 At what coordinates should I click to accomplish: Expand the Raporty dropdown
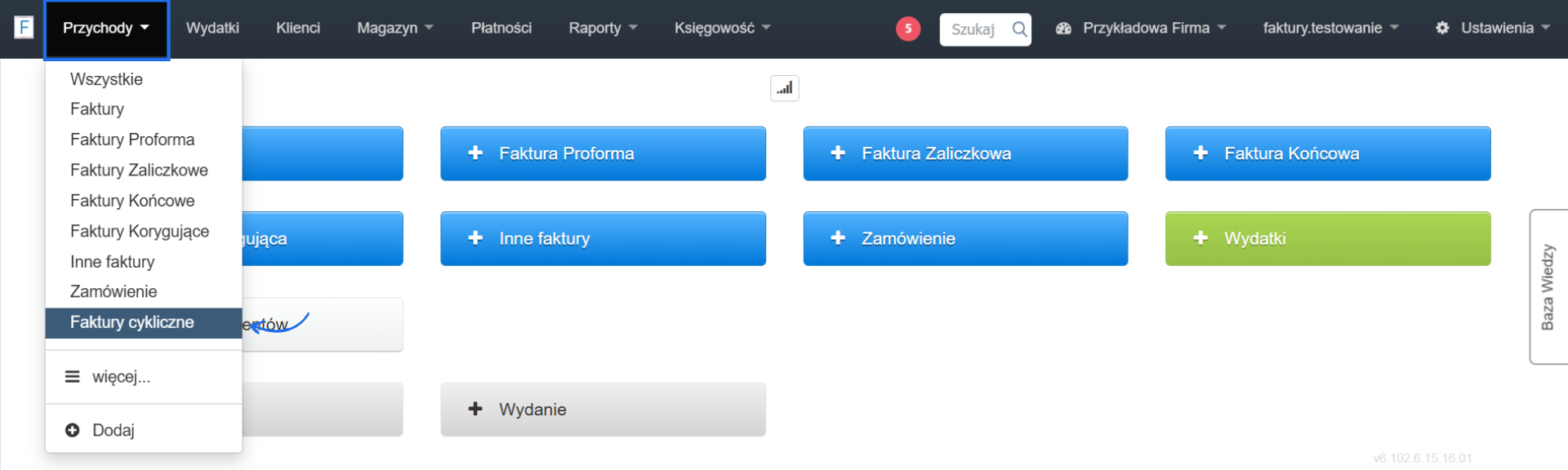point(603,28)
